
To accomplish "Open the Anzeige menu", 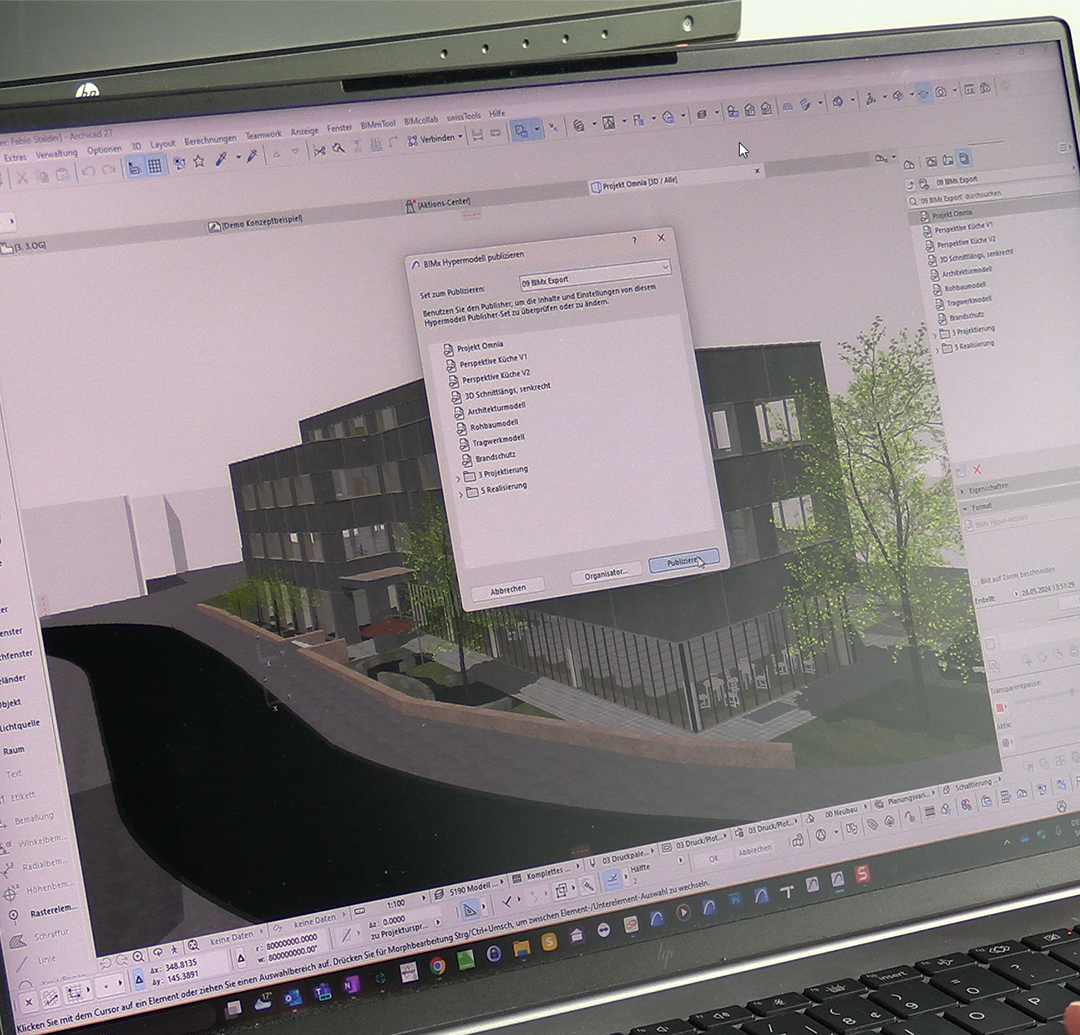I will coord(304,131).
